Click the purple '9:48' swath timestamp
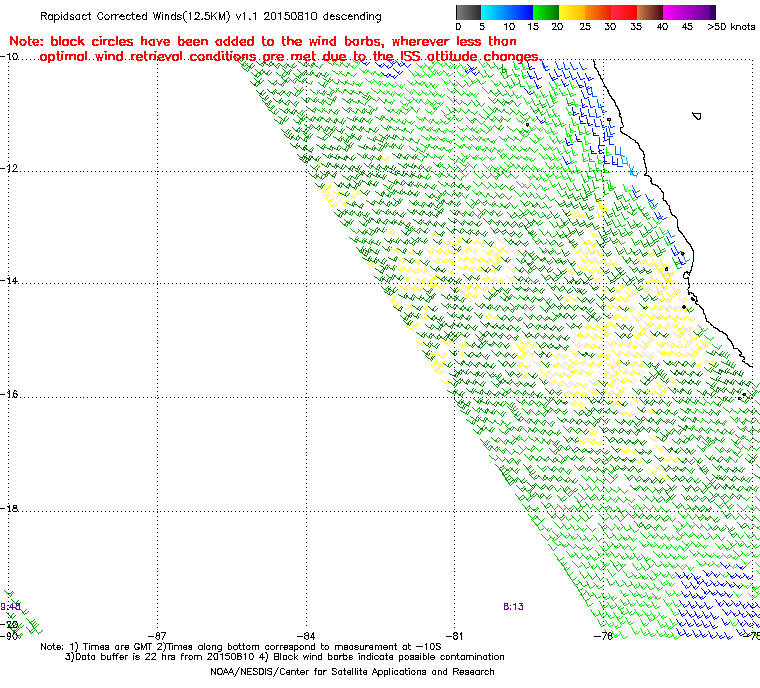760x688 pixels. click(x=10, y=607)
